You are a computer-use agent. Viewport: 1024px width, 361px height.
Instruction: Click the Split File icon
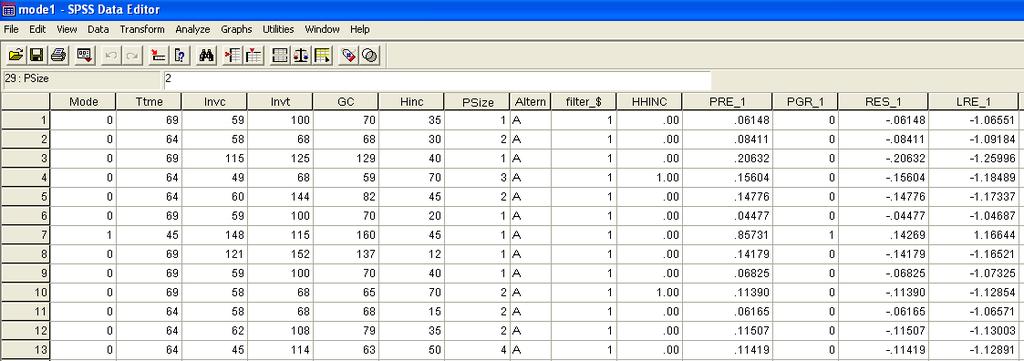pyautogui.click(x=280, y=55)
